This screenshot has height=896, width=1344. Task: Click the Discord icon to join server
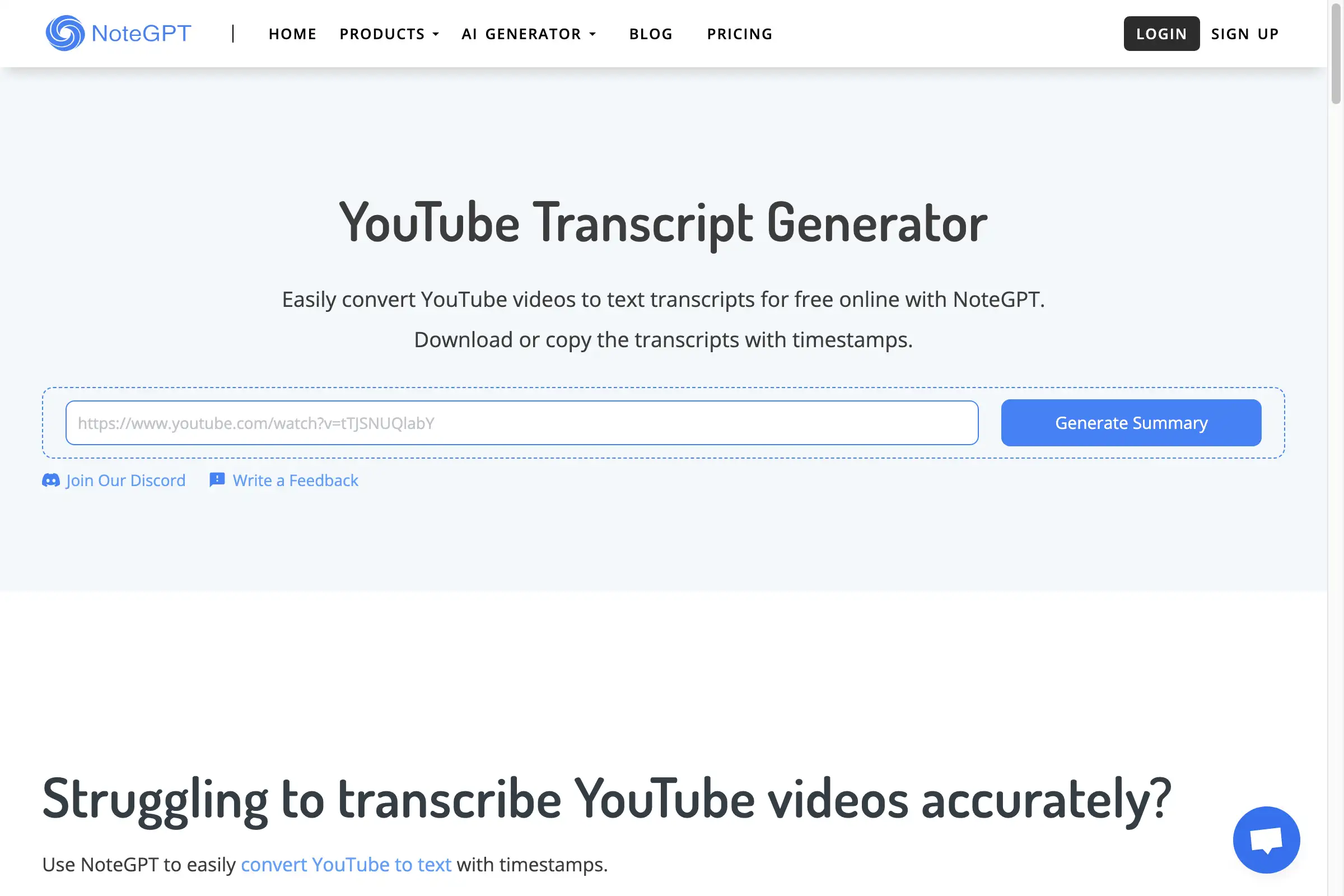tap(50, 480)
